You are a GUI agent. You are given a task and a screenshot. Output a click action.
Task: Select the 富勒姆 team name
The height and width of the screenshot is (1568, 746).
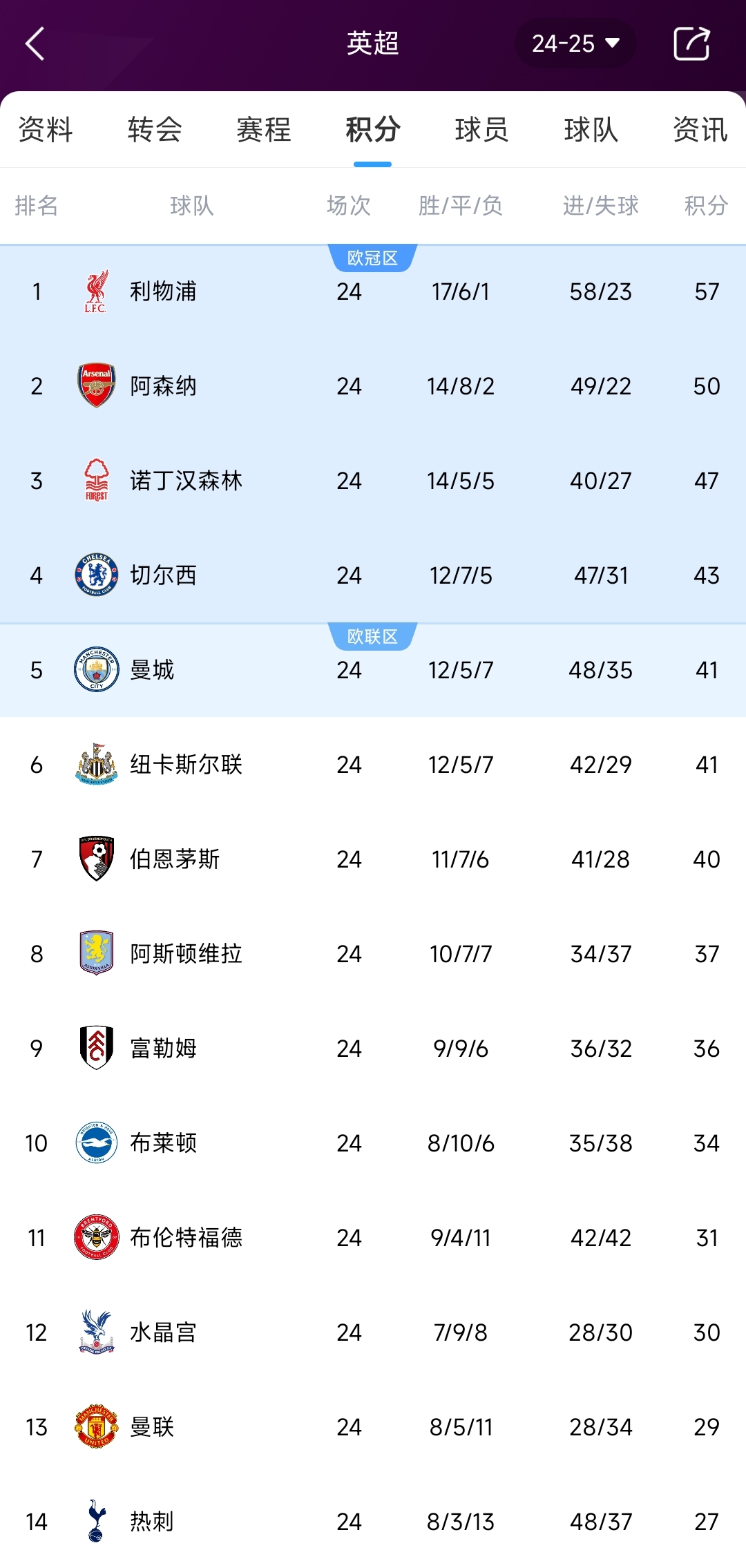tap(164, 1049)
